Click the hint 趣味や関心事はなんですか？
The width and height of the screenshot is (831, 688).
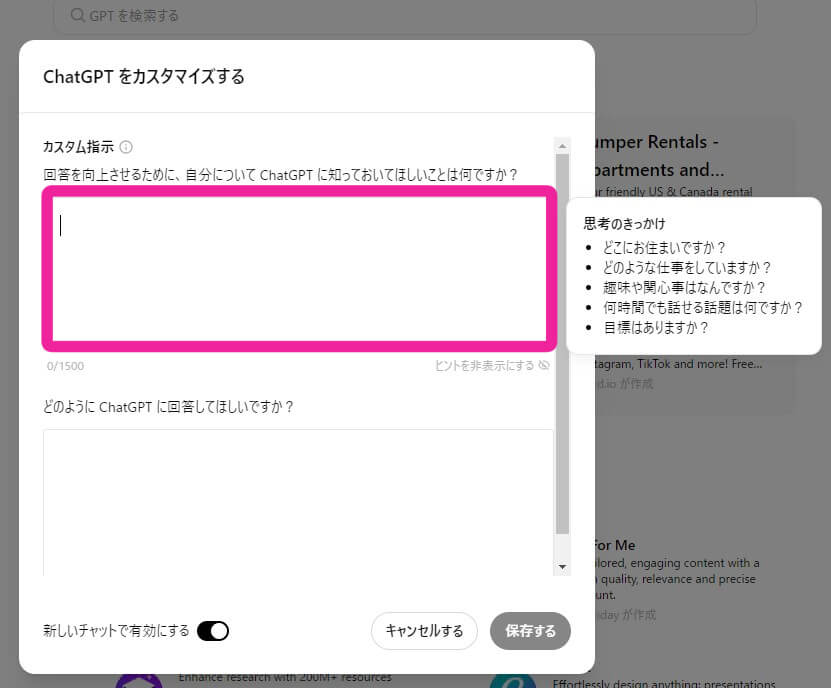[x=684, y=288]
